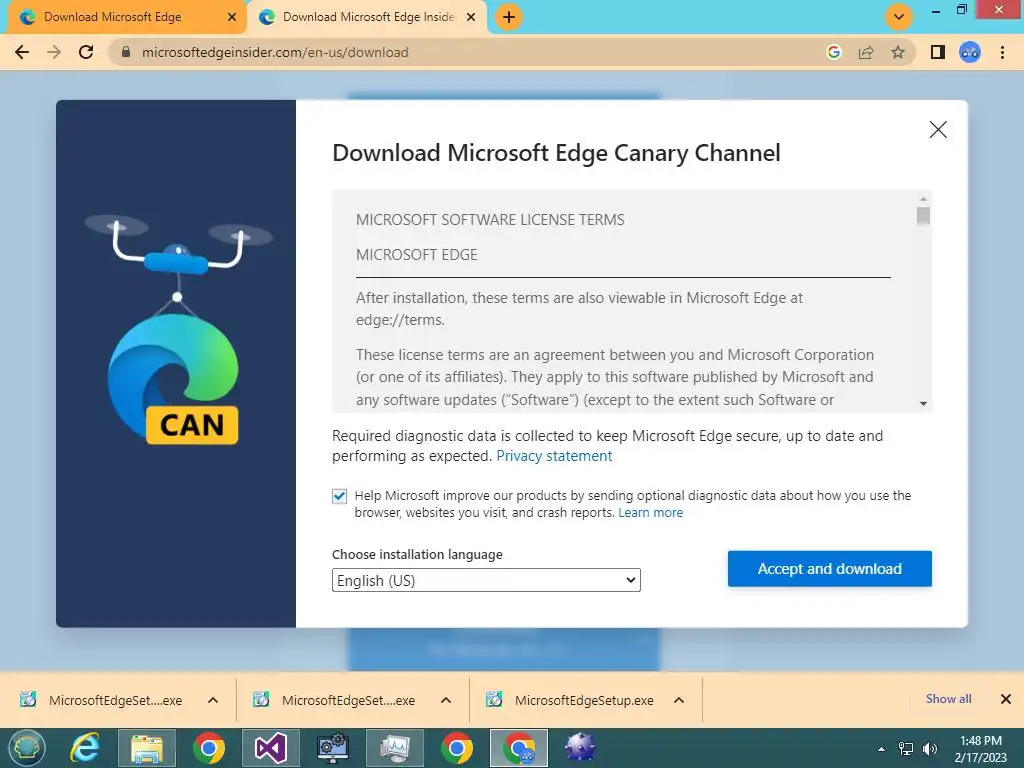Open File Explorer from the taskbar
1024x768 pixels.
pyautogui.click(x=147, y=748)
